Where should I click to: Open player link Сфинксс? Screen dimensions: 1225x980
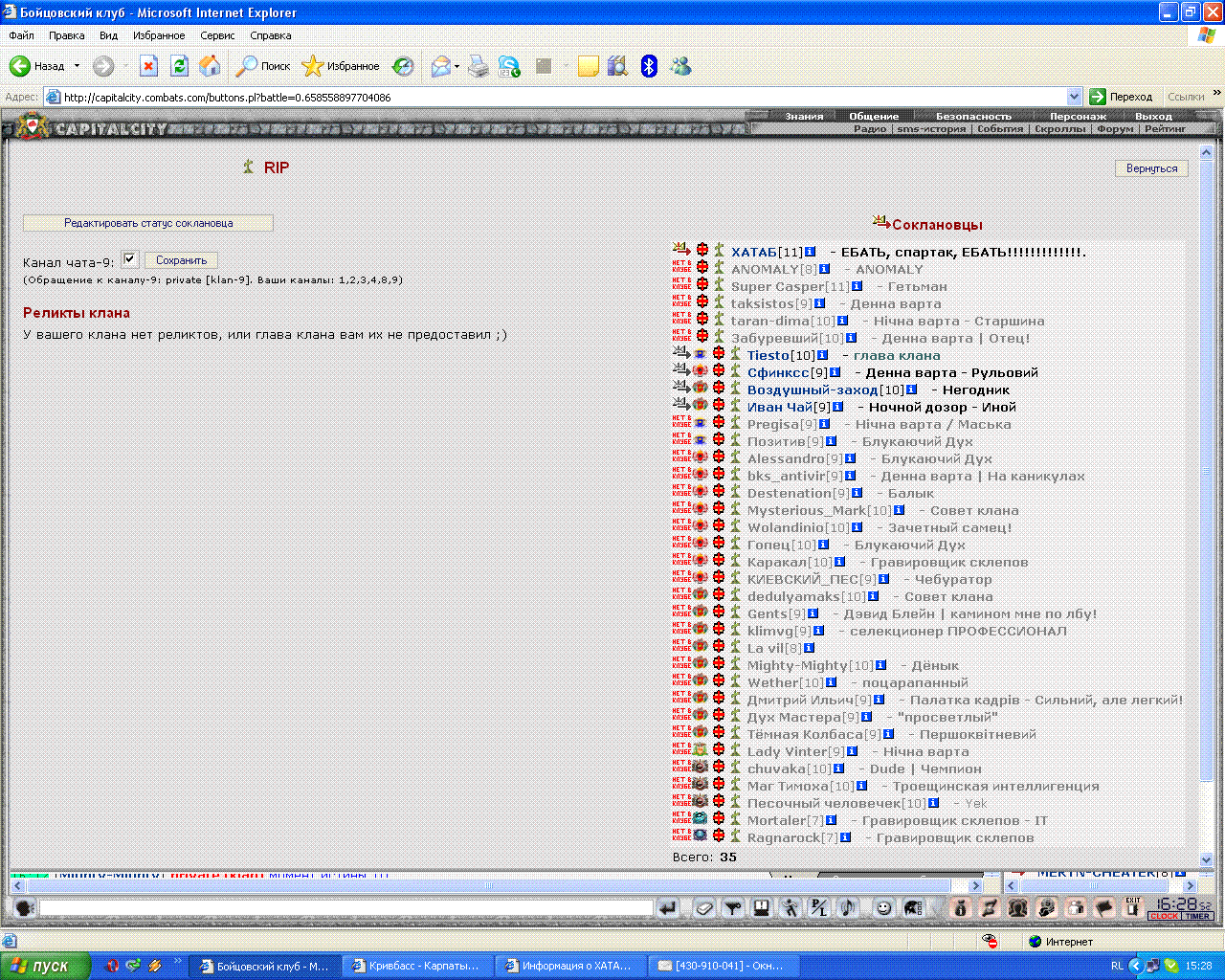[778, 373]
